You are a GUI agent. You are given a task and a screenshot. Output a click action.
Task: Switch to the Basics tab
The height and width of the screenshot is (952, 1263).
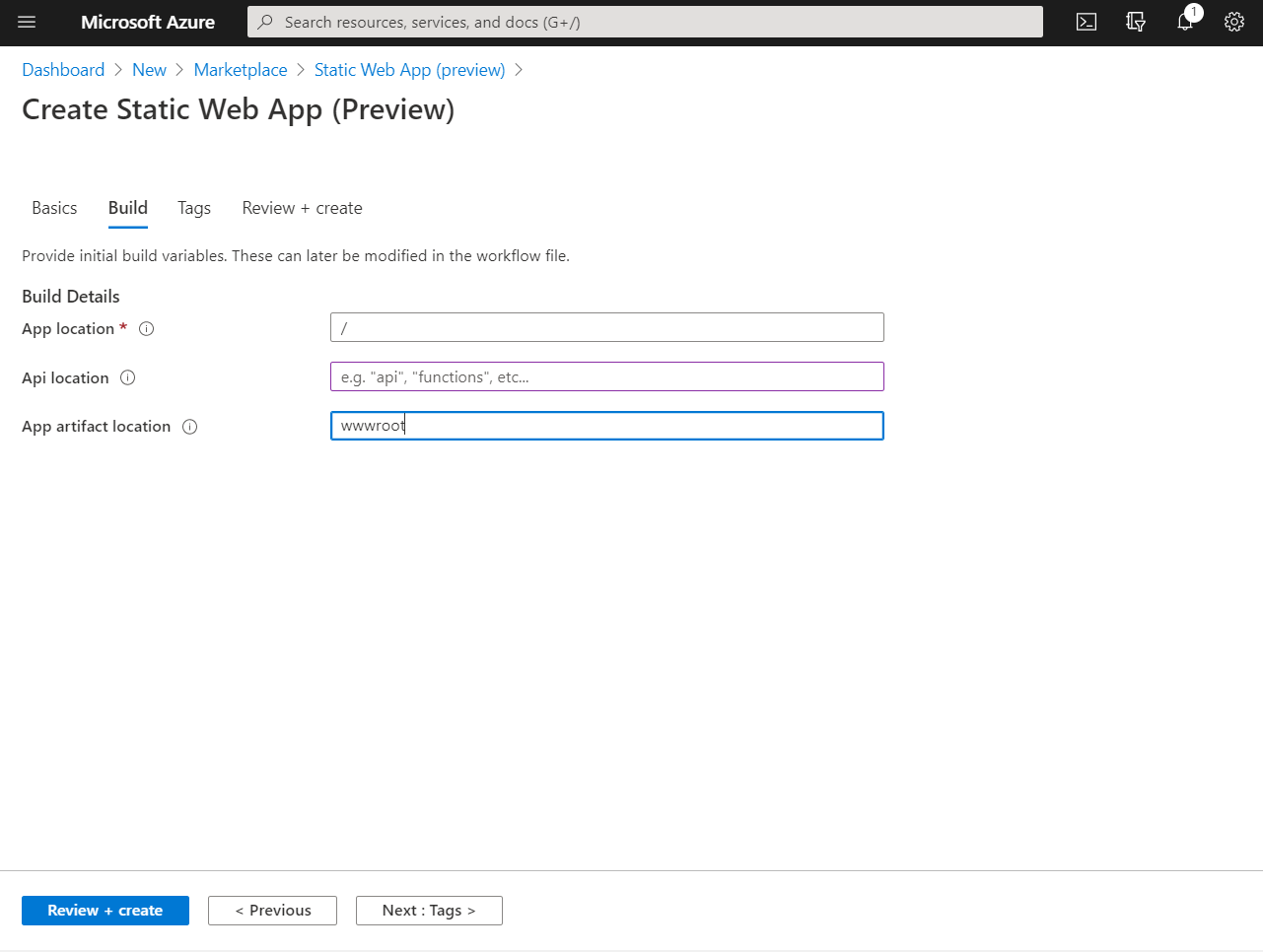point(54,208)
